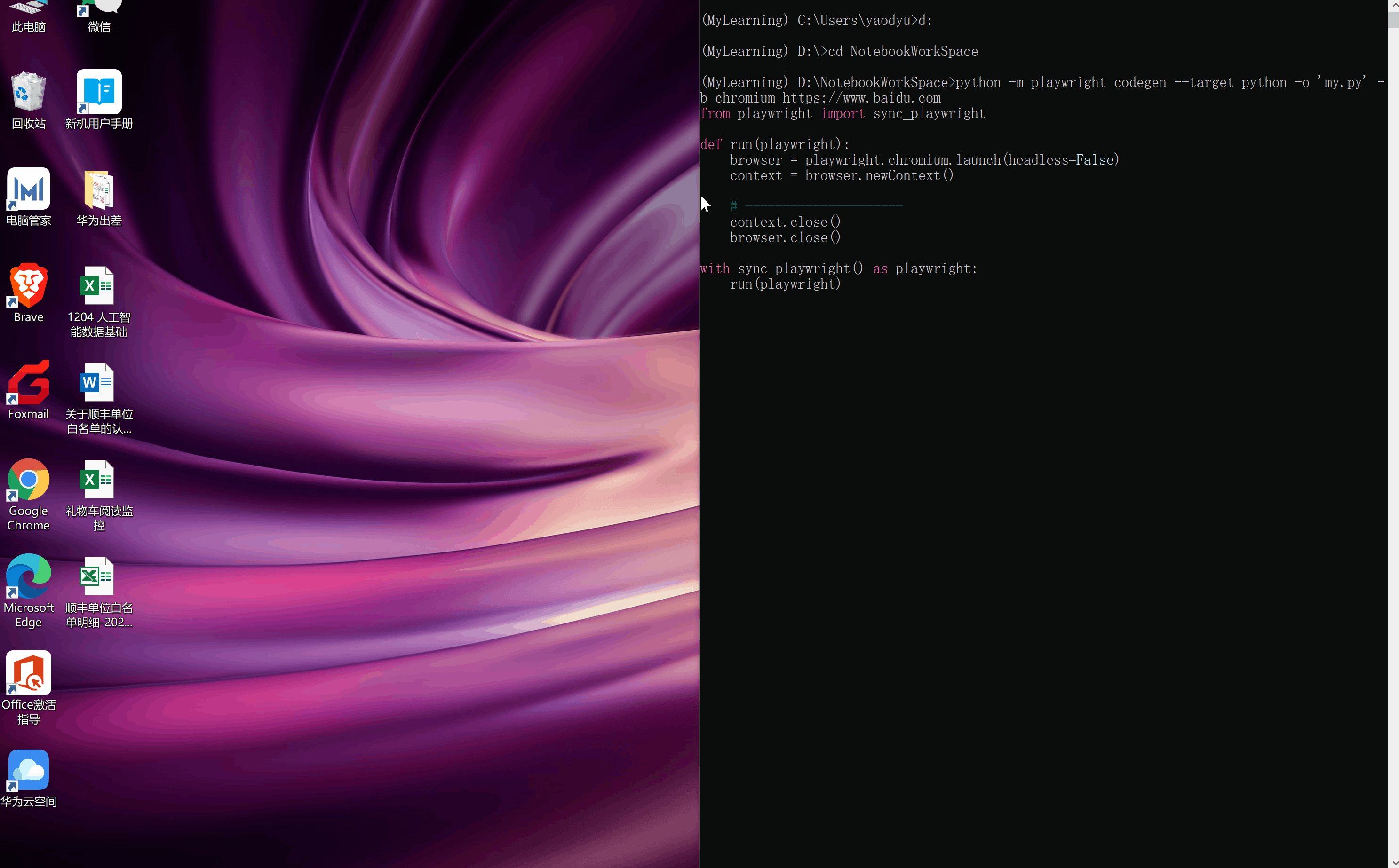Screen dimensions: 1399x868
Task: Select the 礼物车阅读监控 Excel file
Action: pos(99,480)
